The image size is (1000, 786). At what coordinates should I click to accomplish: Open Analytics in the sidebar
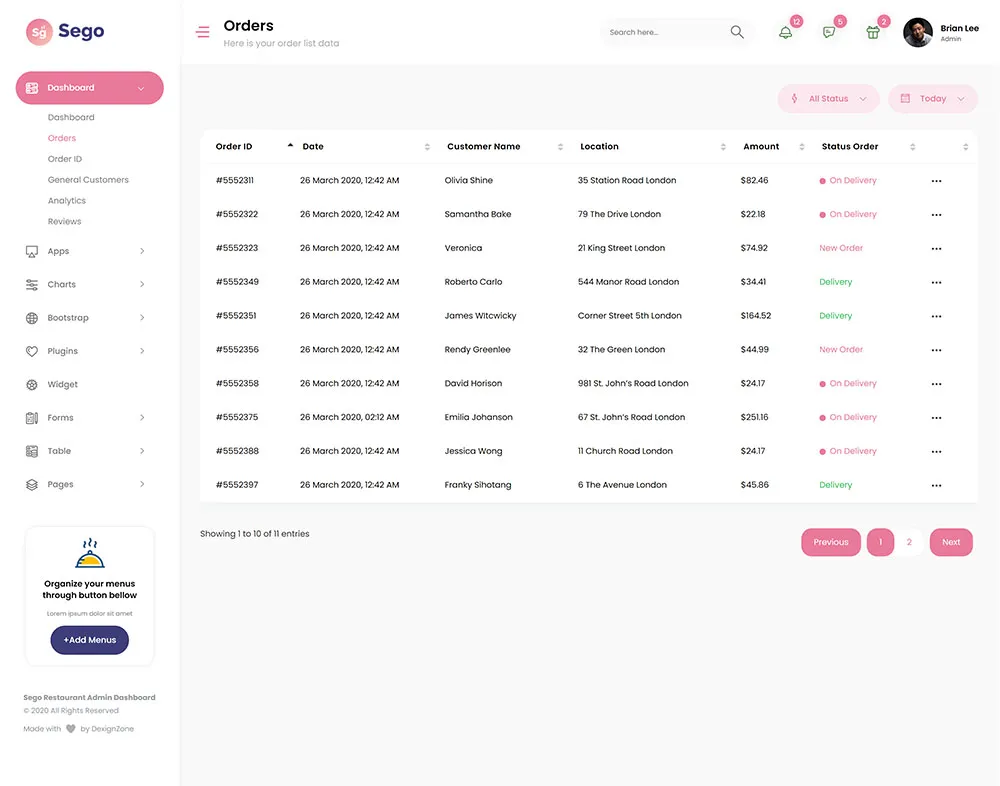(x=66, y=201)
